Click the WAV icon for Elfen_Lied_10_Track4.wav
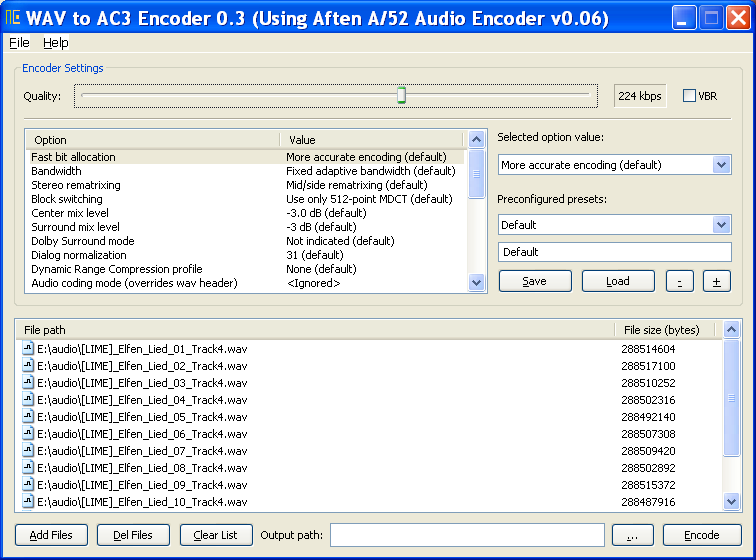This screenshot has width=756, height=560. pos(28,501)
